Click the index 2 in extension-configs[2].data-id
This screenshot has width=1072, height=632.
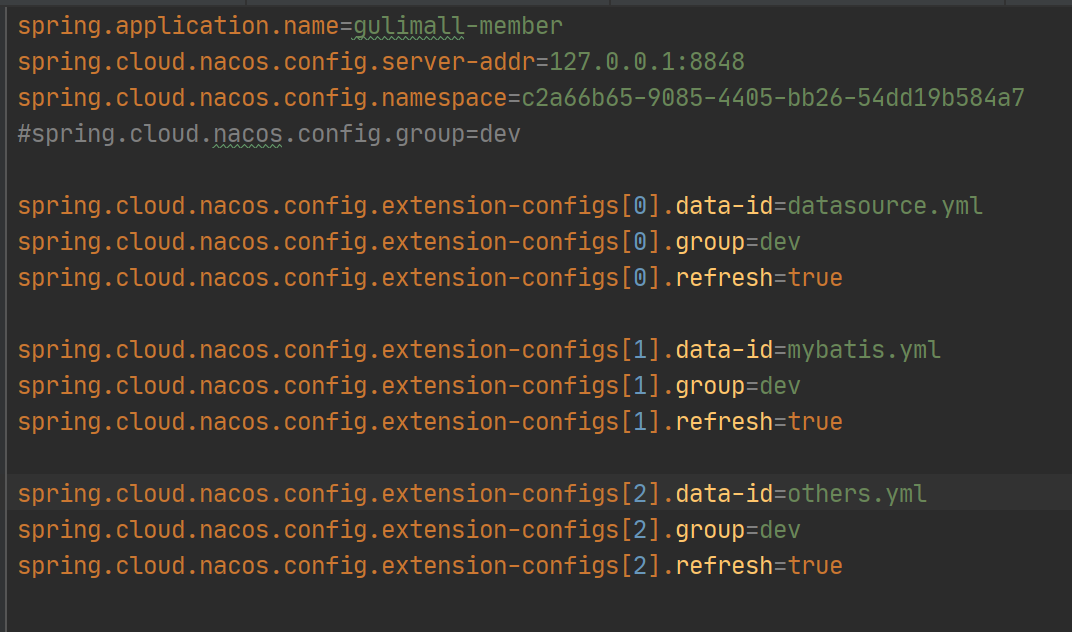(641, 494)
